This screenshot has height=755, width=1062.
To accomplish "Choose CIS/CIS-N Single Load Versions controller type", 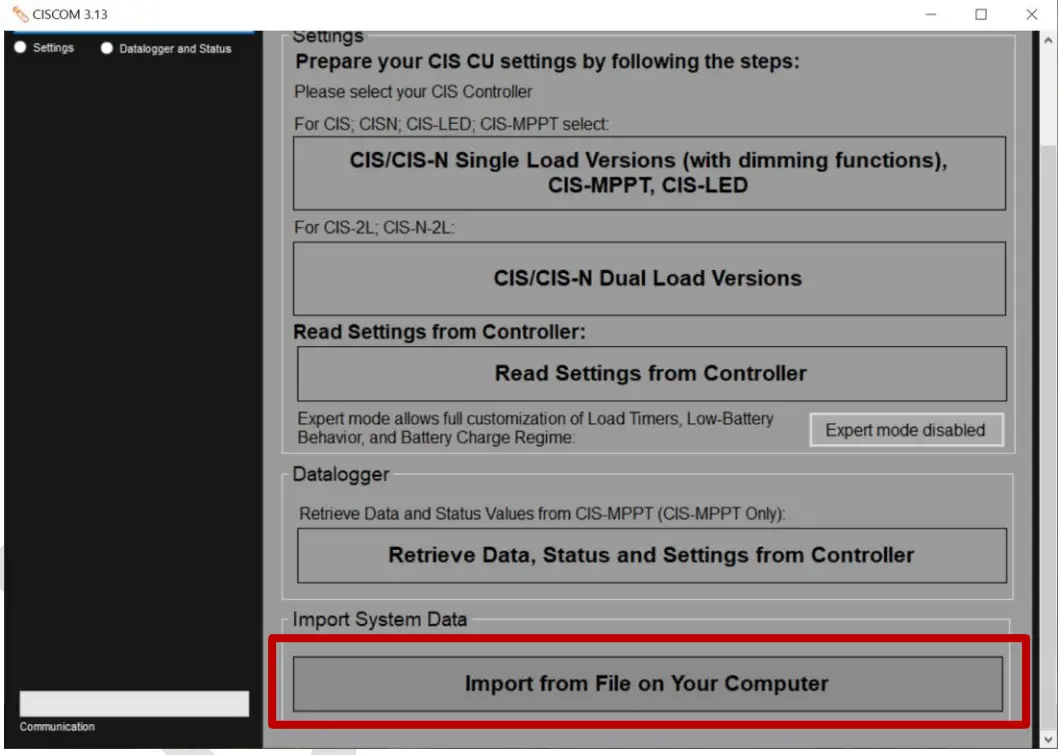I will click(649, 173).
